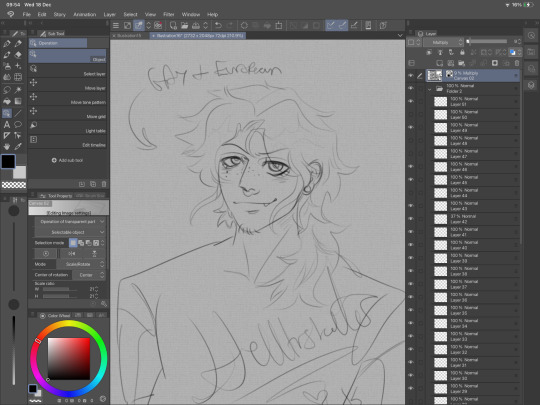Open the Filter menu
The height and width of the screenshot is (405, 540).
point(168,14)
